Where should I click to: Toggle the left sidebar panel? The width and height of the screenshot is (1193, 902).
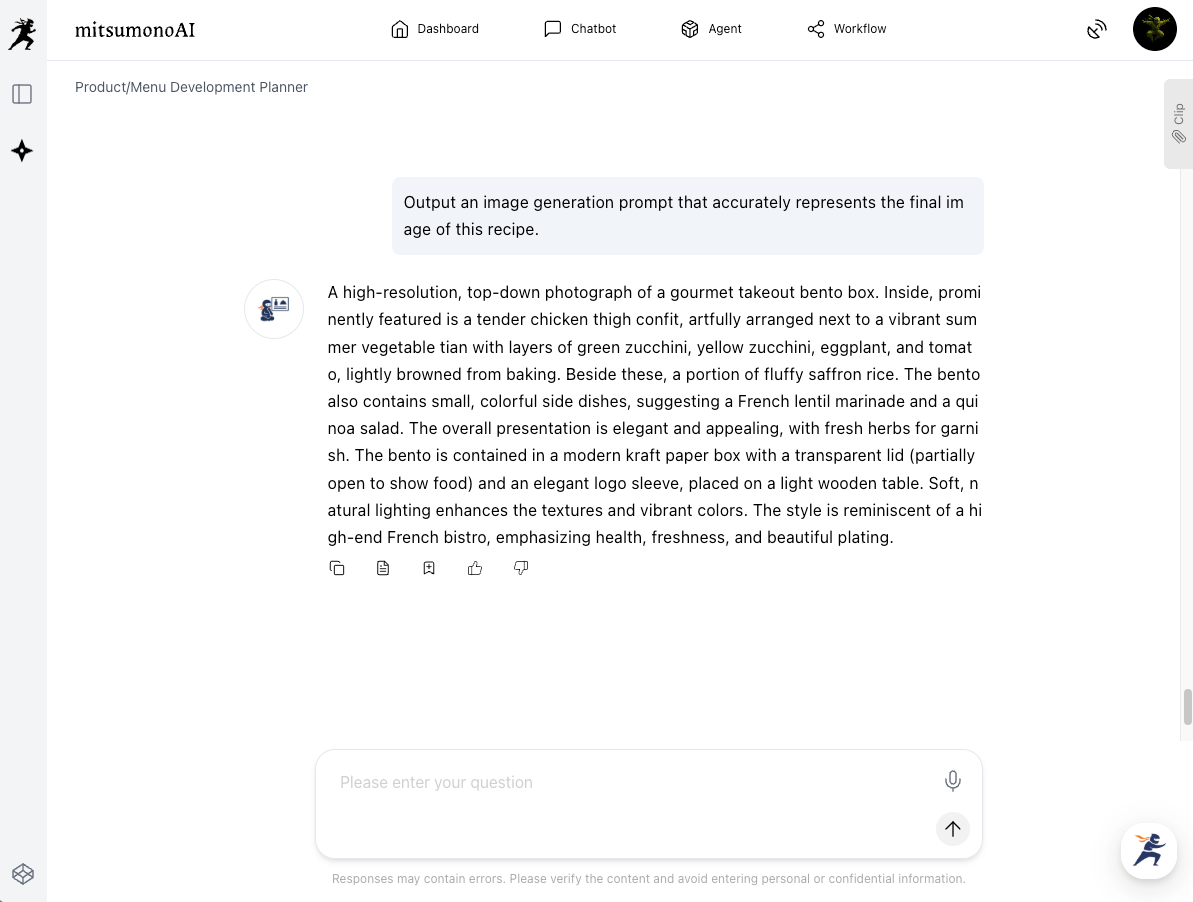pyautogui.click(x=22, y=94)
